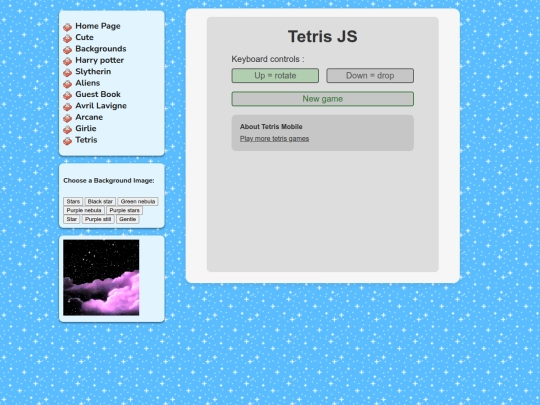Viewport: 540px width, 405px height.
Task: Visit the Harry potter page
Action: (100, 60)
